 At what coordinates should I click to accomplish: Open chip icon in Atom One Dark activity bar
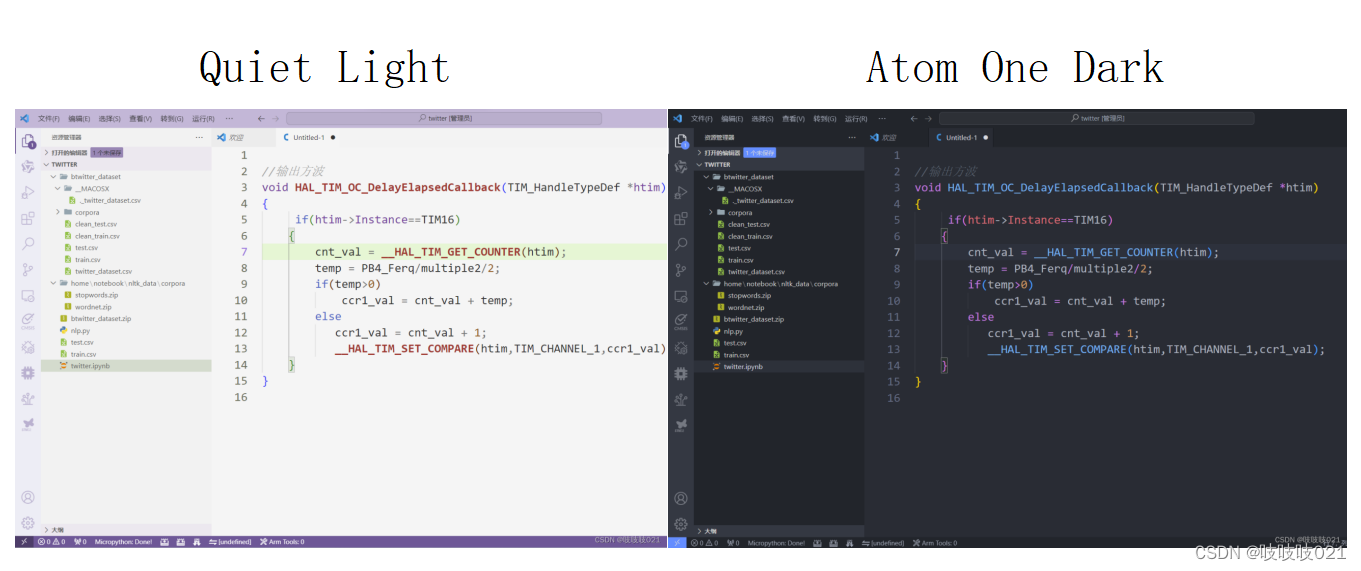[x=681, y=374]
